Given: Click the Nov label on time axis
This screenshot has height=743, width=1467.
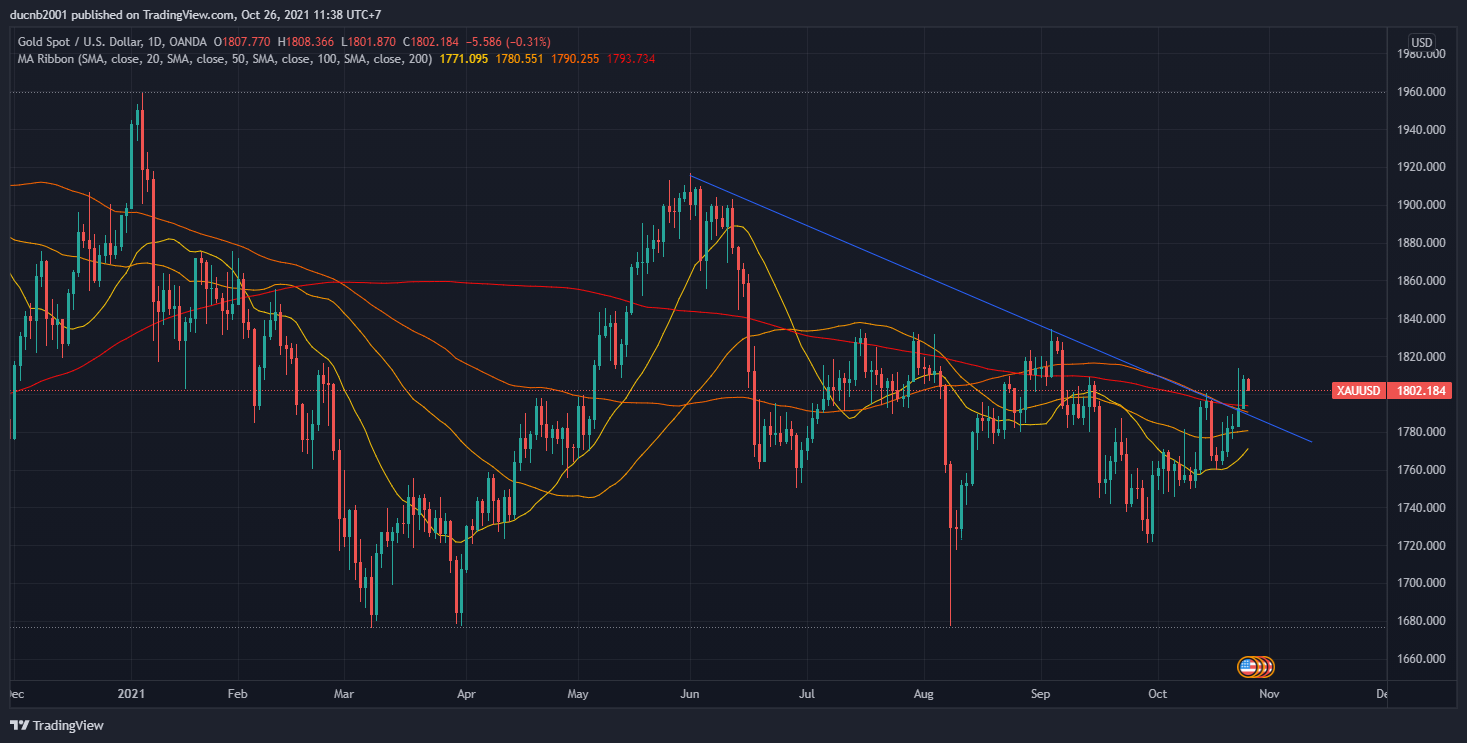Looking at the screenshot, I should pos(1268,692).
